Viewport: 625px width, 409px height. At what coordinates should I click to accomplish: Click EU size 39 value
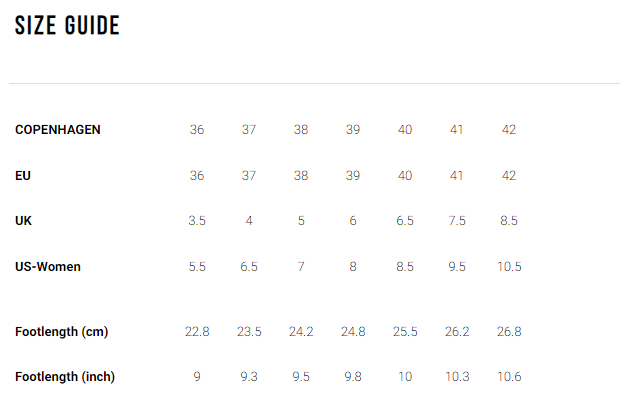[353, 175]
